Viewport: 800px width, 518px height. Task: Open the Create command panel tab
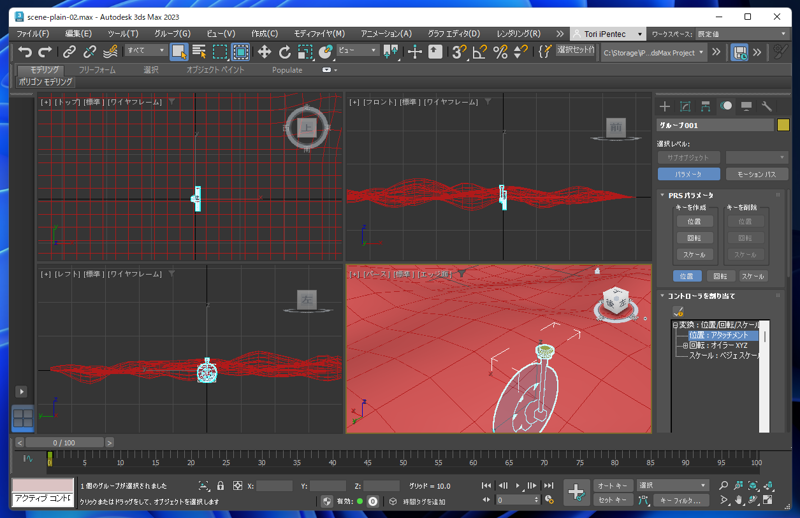(x=664, y=106)
